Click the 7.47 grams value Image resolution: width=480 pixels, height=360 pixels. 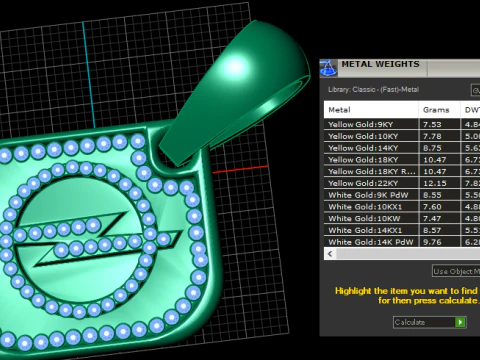point(432,218)
